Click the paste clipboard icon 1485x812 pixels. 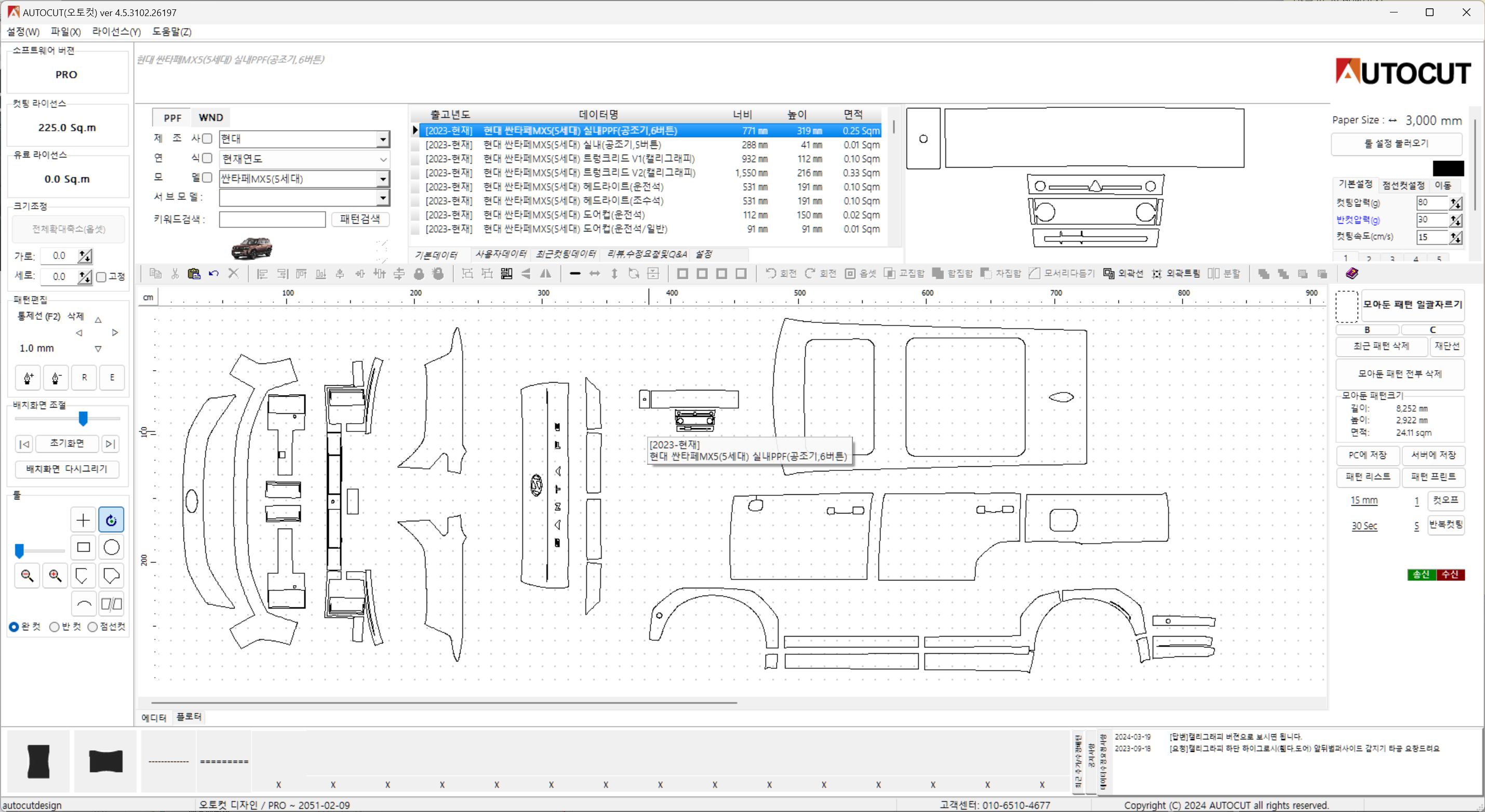pyautogui.click(x=194, y=274)
